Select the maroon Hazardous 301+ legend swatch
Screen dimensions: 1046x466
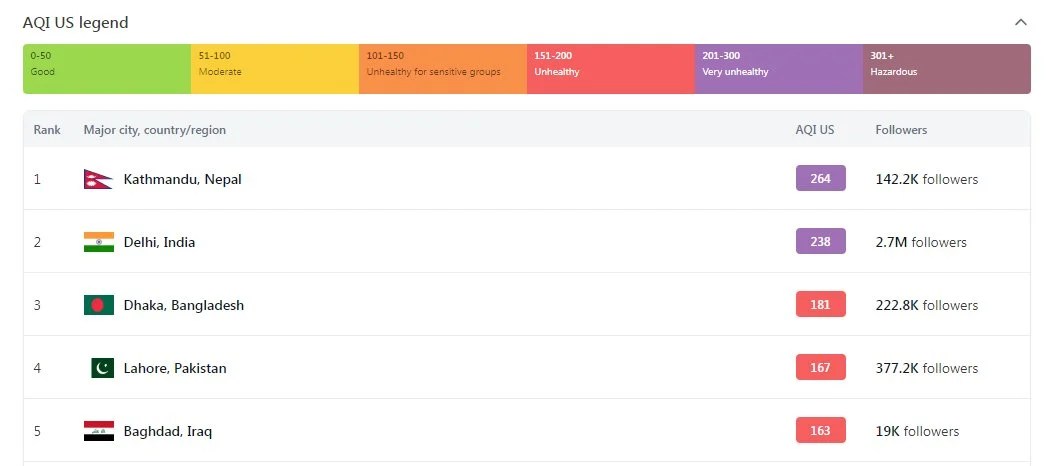coord(947,69)
